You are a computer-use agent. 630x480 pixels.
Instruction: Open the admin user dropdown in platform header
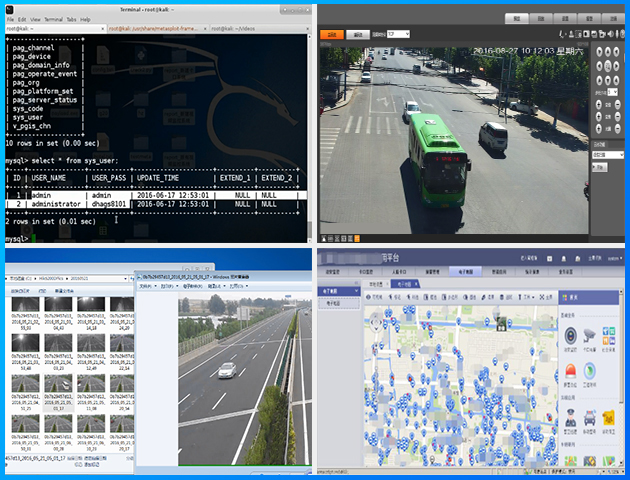click(x=615, y=259)
